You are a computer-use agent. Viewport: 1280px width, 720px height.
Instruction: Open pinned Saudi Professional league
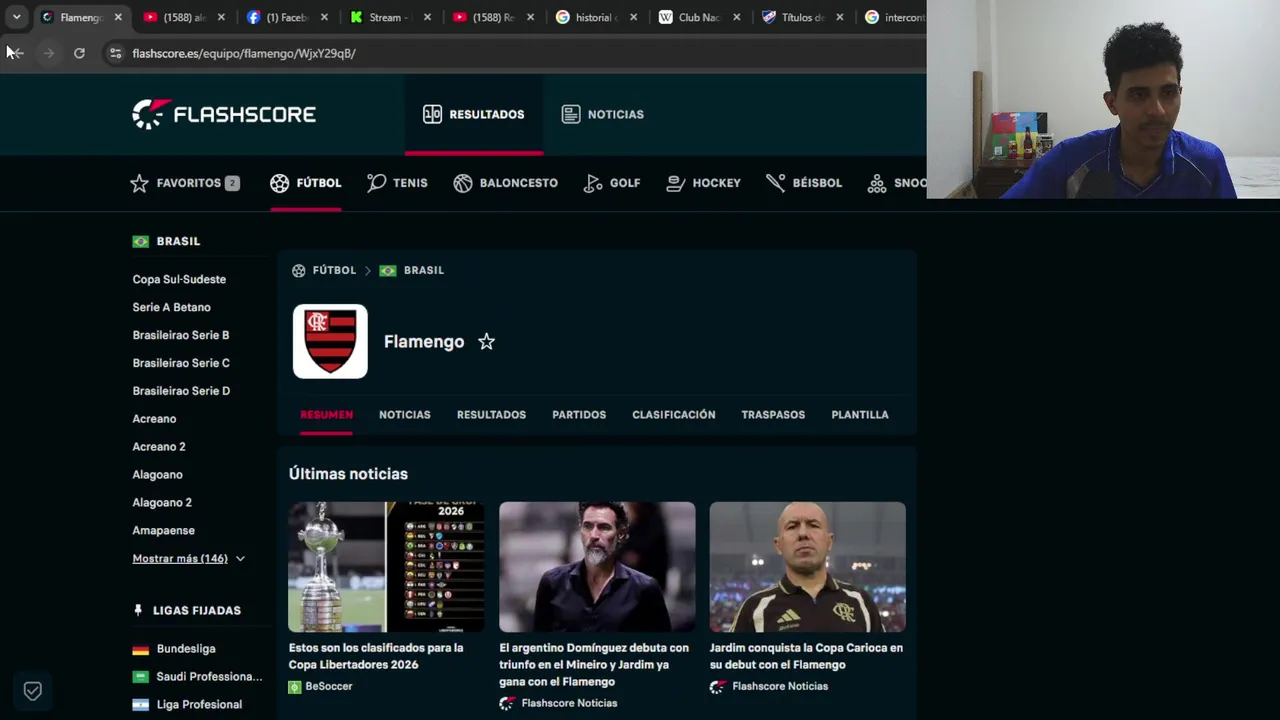209,677
